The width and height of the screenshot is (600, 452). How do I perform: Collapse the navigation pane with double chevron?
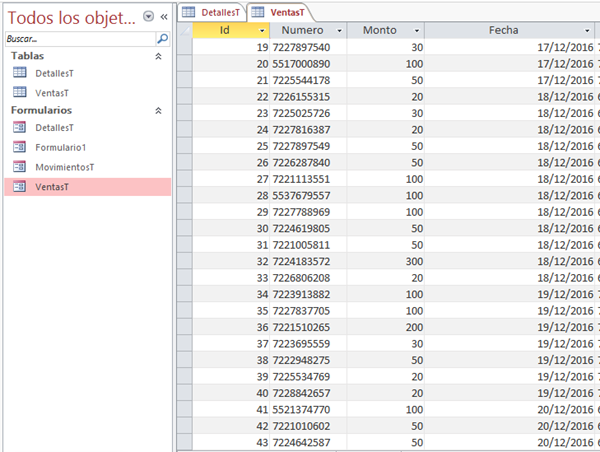[164, 16]
